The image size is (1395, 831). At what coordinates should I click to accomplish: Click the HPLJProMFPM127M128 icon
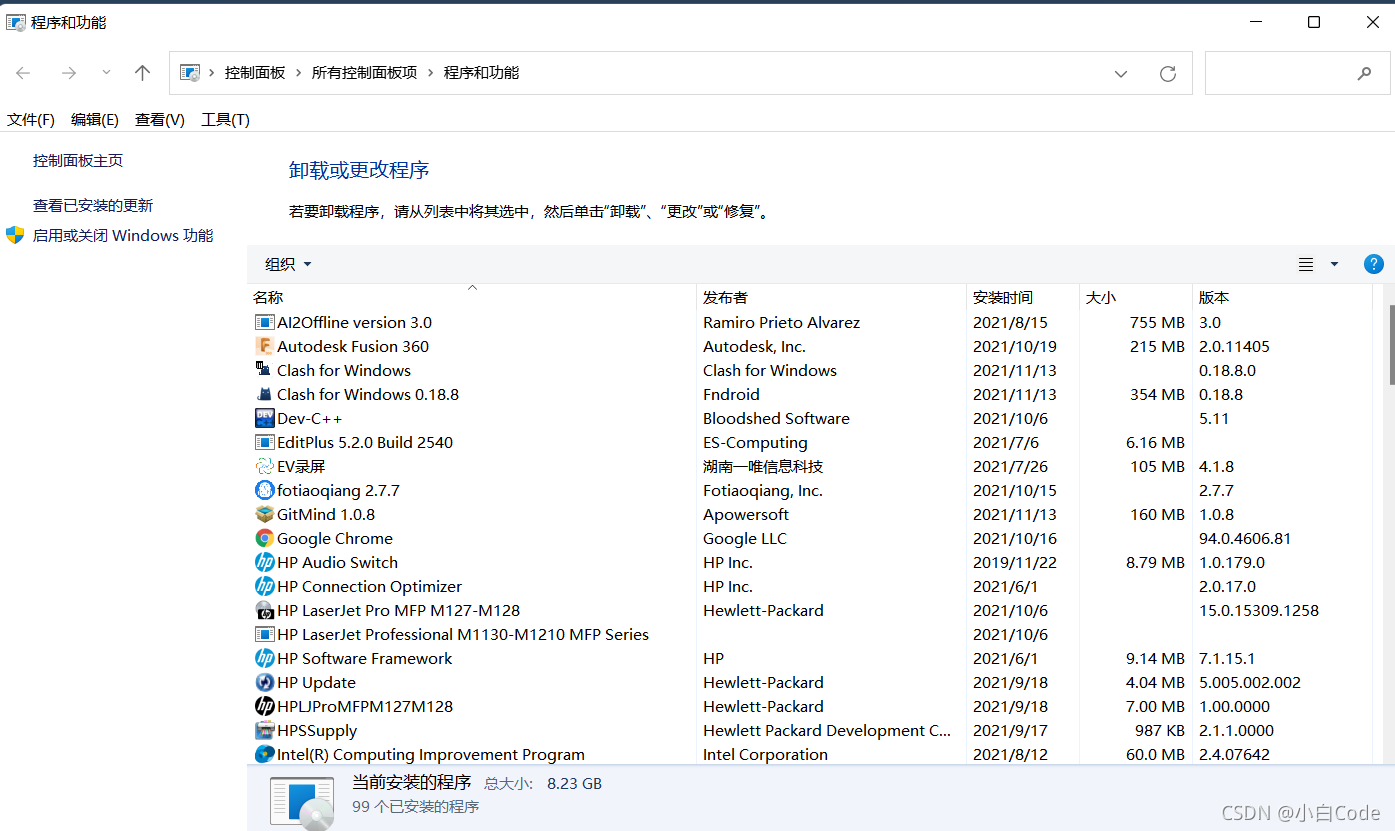pyautogui.click(x=264, y=706)
